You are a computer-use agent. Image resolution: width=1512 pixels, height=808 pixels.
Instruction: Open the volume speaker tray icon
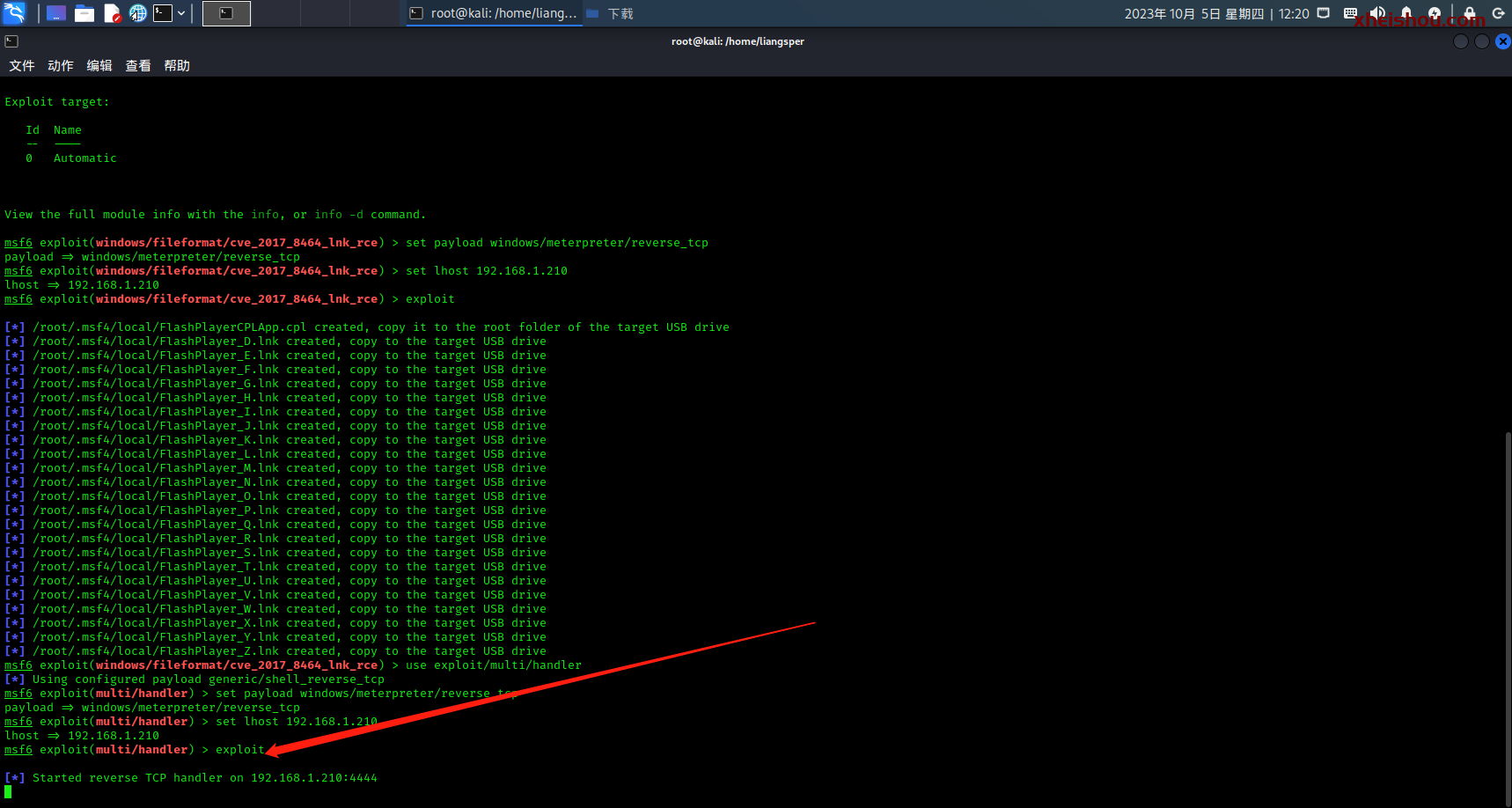pos(1377,13)
